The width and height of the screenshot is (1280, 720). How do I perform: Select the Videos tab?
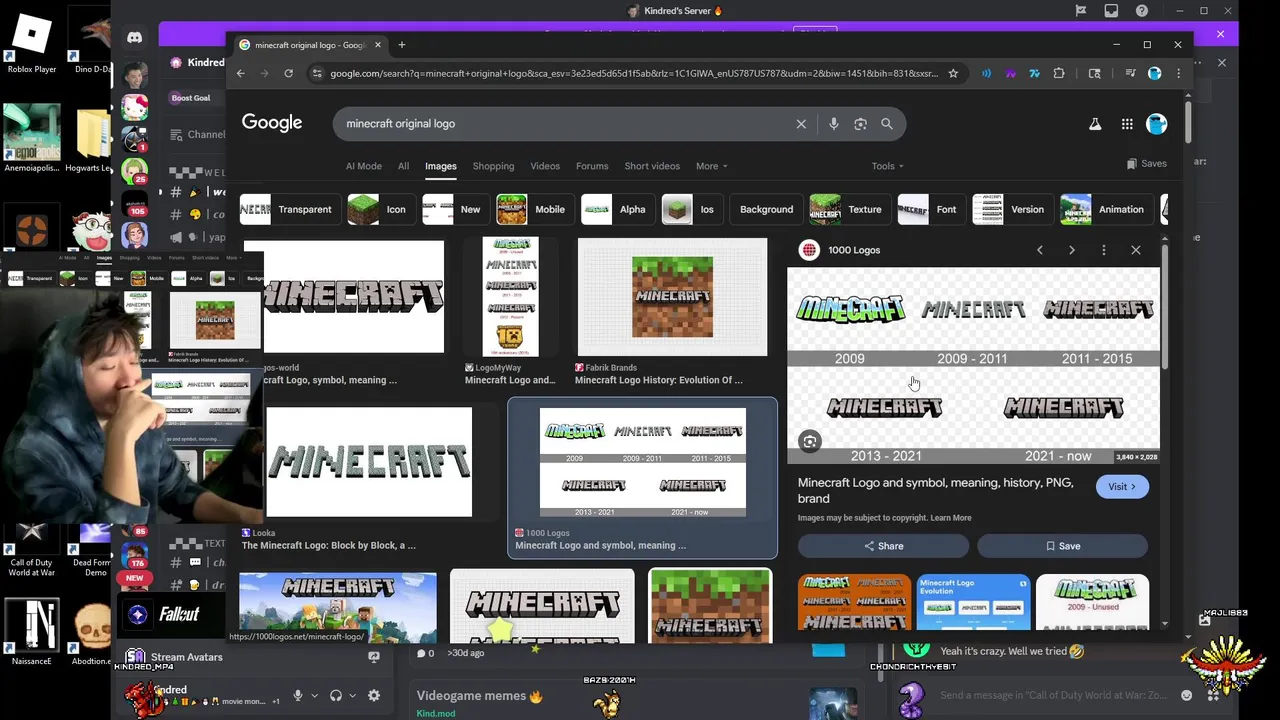pyautogui.click(x=545, y=166)
